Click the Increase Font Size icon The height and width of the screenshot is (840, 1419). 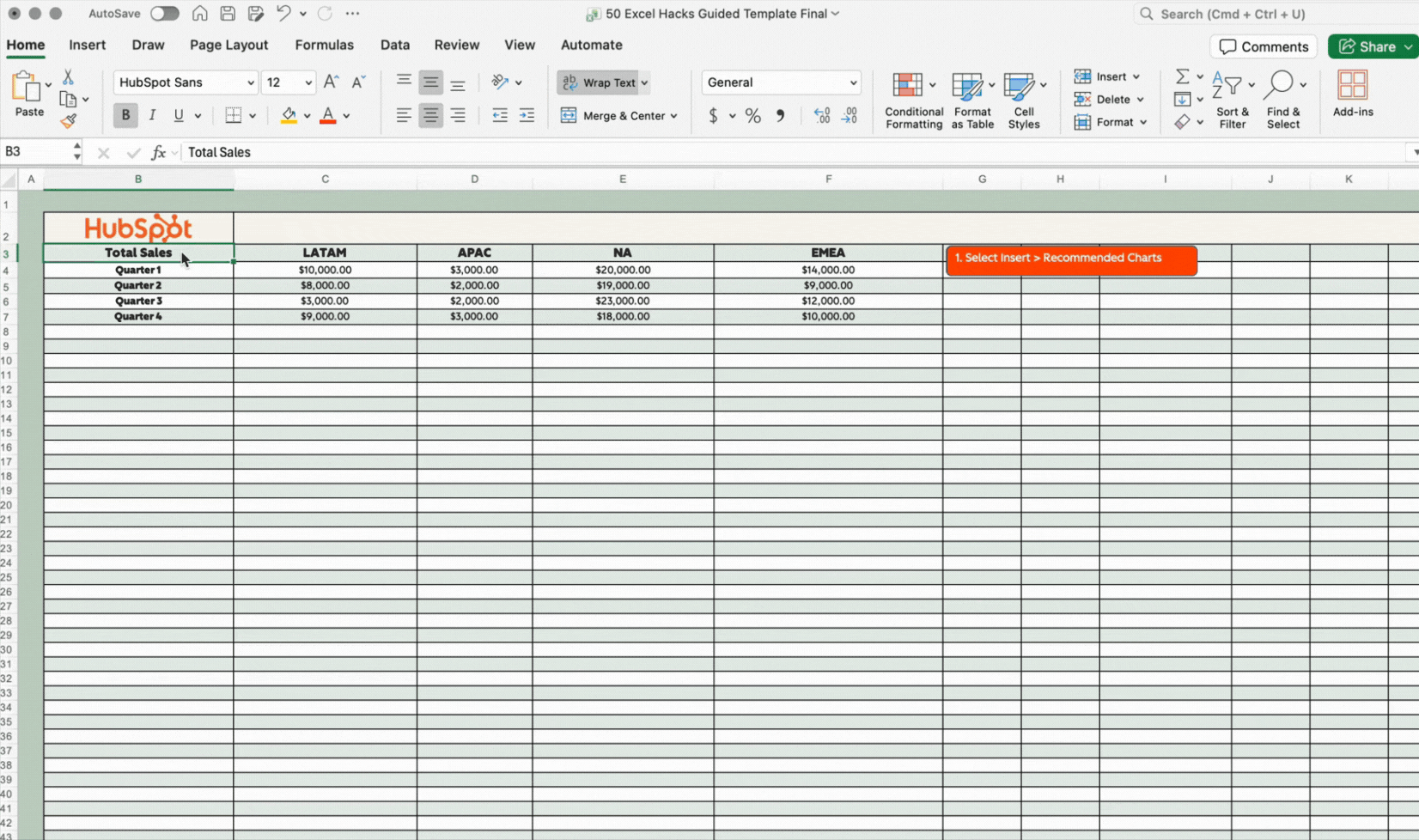click(x=331, y=82)
